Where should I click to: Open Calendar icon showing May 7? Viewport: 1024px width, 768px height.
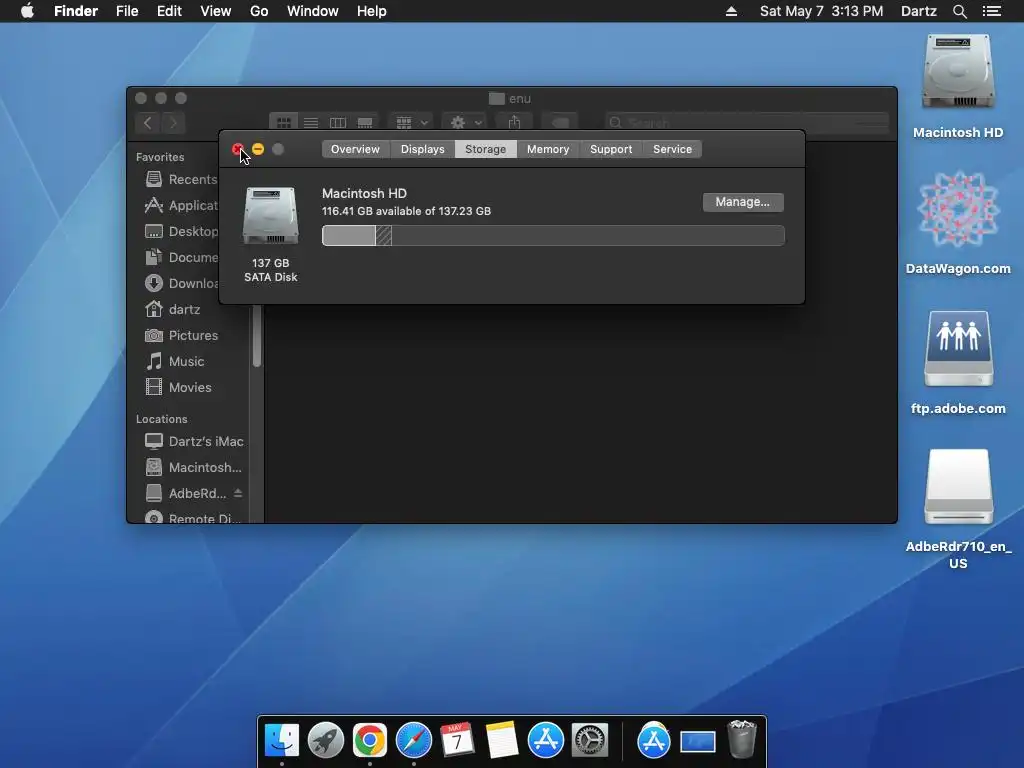click(x=457, y=740)
